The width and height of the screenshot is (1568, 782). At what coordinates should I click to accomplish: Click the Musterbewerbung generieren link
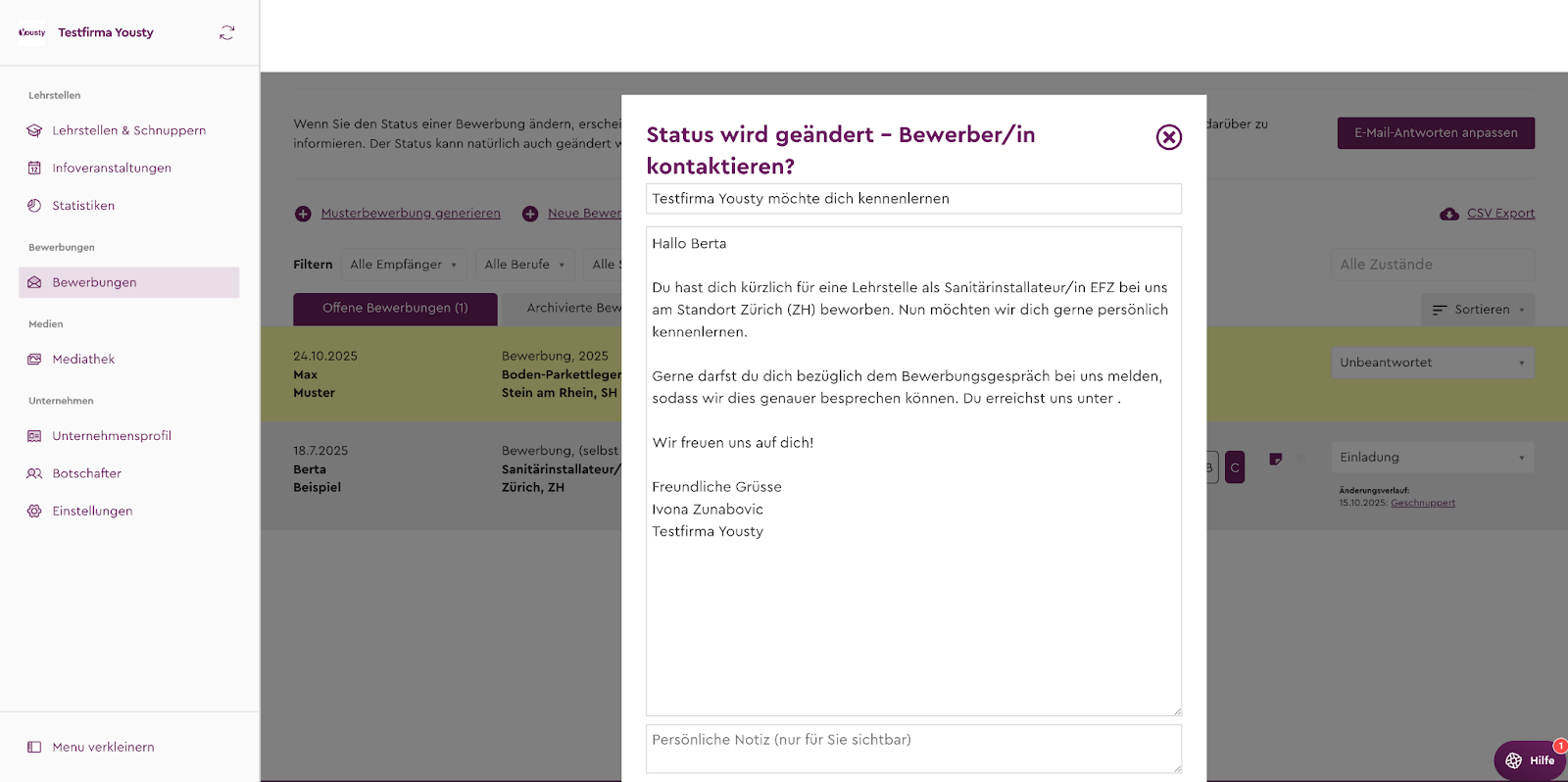coord(411,214)
